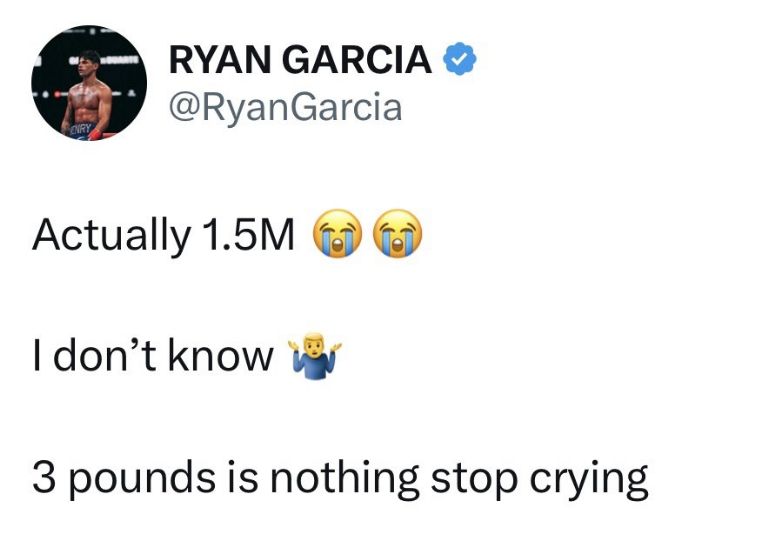
Task: Click the first crying face emoji
Action: [337, 234]
